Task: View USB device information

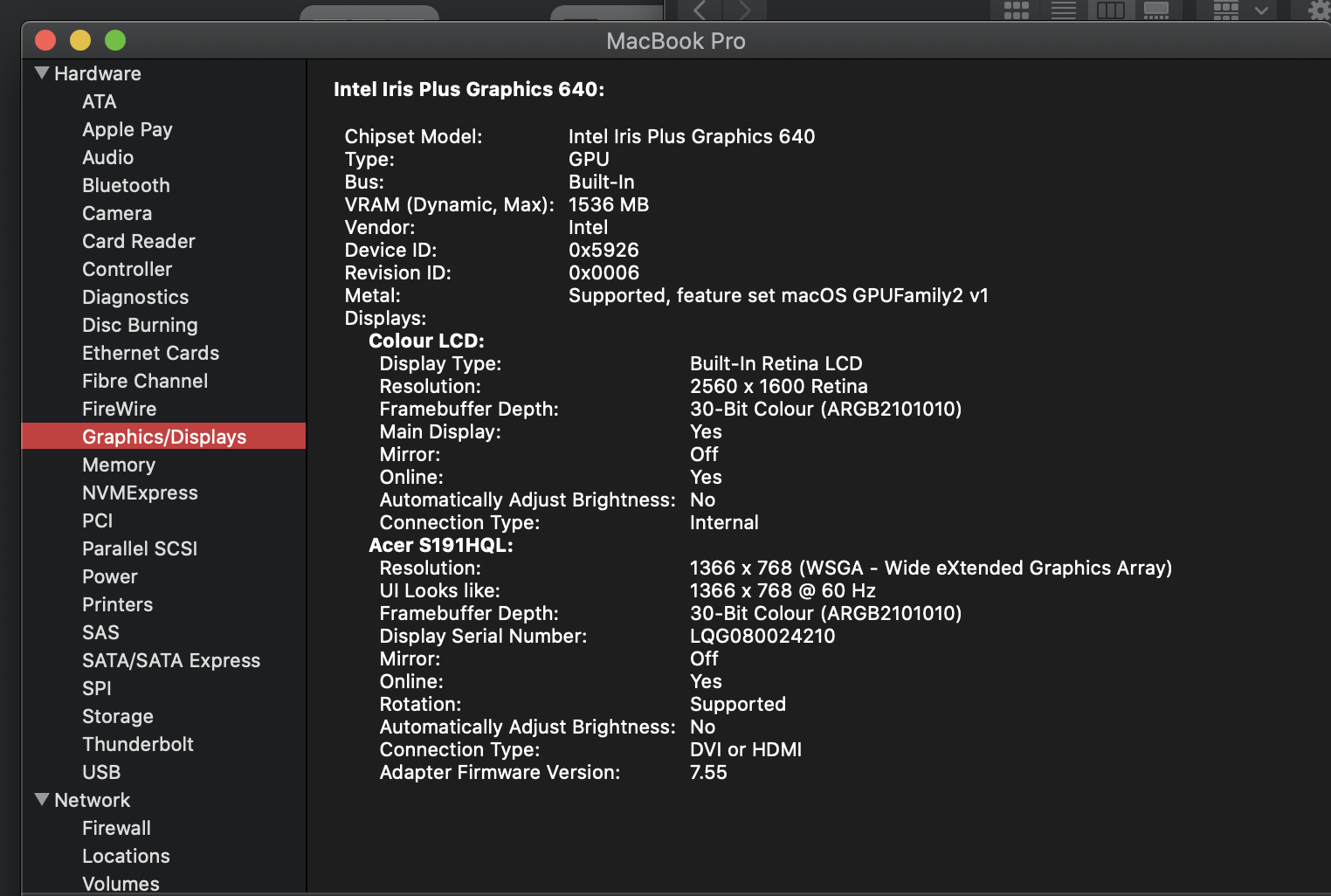Action: [x=101, y=772]
